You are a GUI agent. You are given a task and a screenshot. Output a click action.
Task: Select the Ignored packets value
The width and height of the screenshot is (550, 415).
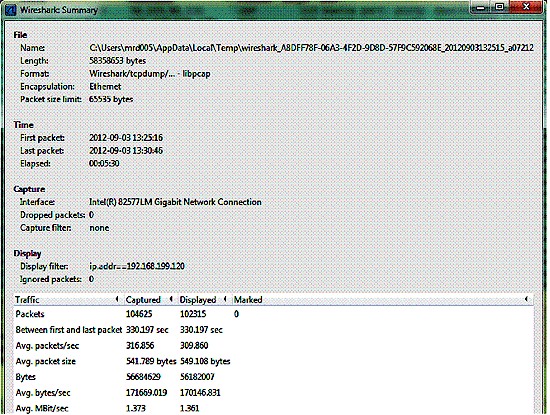pyautogui.click(x=91, y=279)
